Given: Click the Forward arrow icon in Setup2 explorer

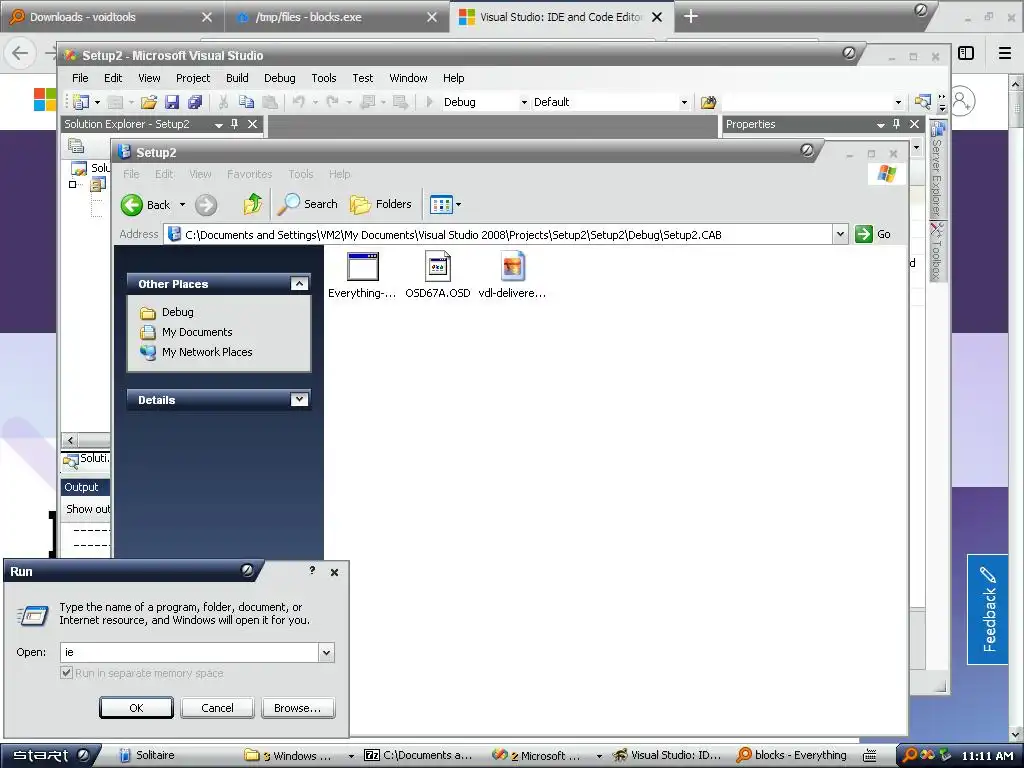Looking at the screenshot, I should 206,204.
